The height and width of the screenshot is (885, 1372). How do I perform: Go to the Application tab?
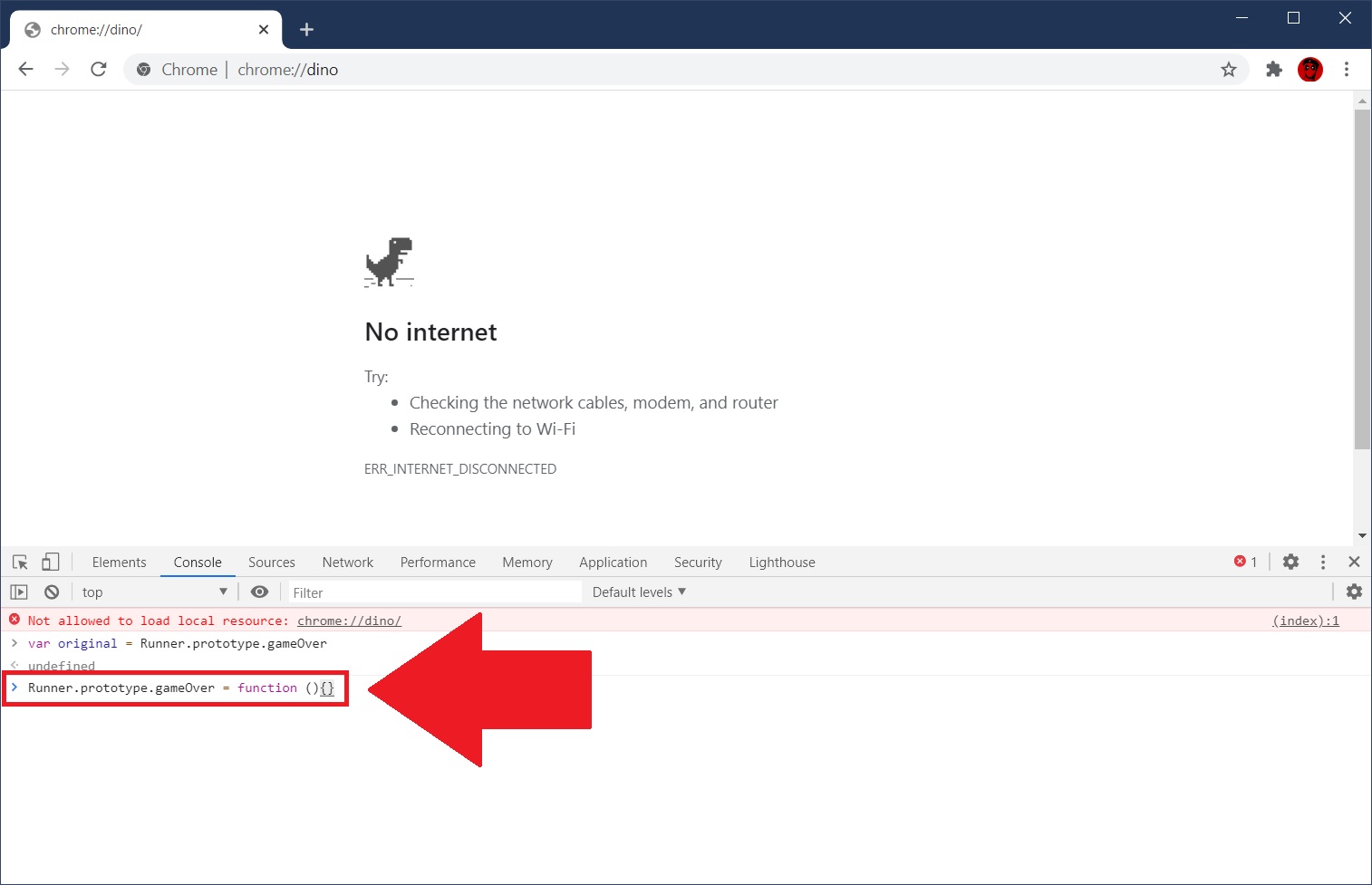coord(614,563)
